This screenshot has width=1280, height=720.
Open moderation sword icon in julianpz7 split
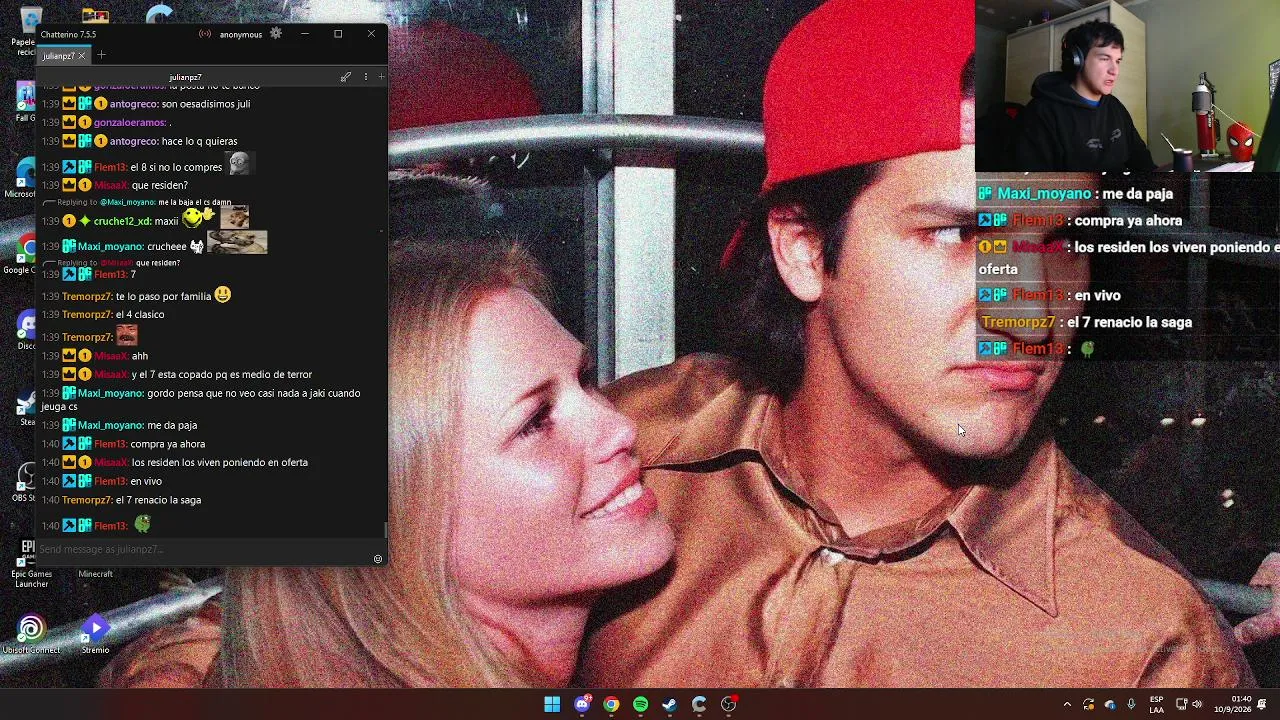(346, 77)
